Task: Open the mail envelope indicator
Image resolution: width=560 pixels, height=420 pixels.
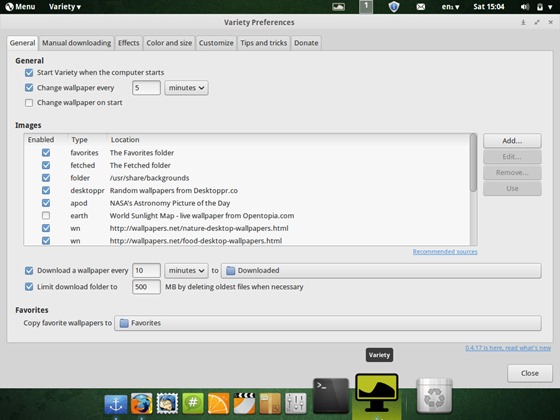Action: point(421,7)
